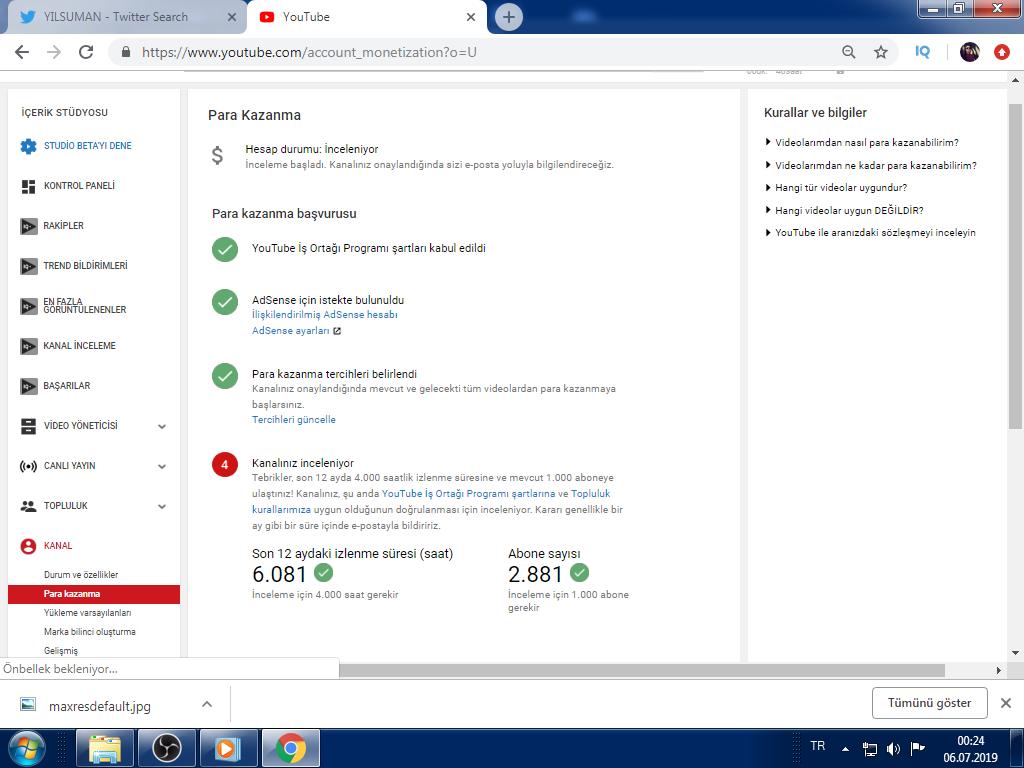The height and width of the screenshot is (768, 1024).
Task: Open Gelişmiş submenu item
Action: pyautogui.click(x=61, y=650)
